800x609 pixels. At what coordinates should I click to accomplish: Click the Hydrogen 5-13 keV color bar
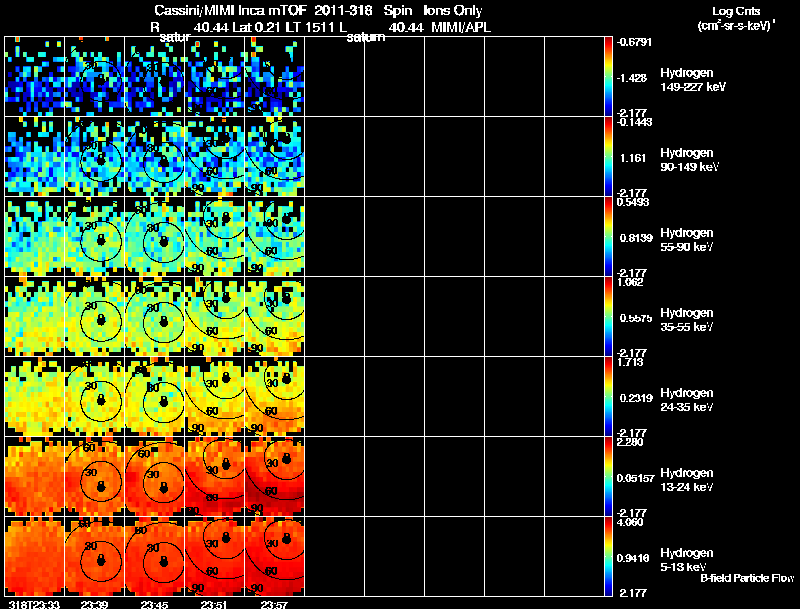(x=609, y=556)
